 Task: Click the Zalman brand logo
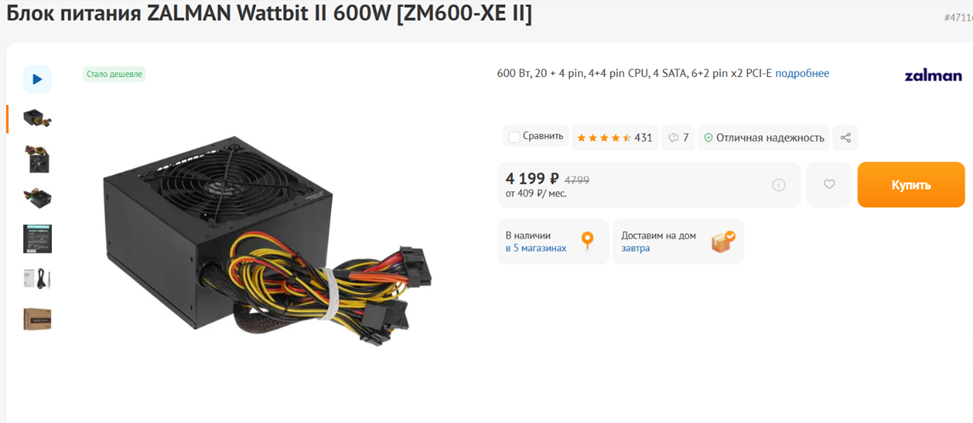point(933,76)
